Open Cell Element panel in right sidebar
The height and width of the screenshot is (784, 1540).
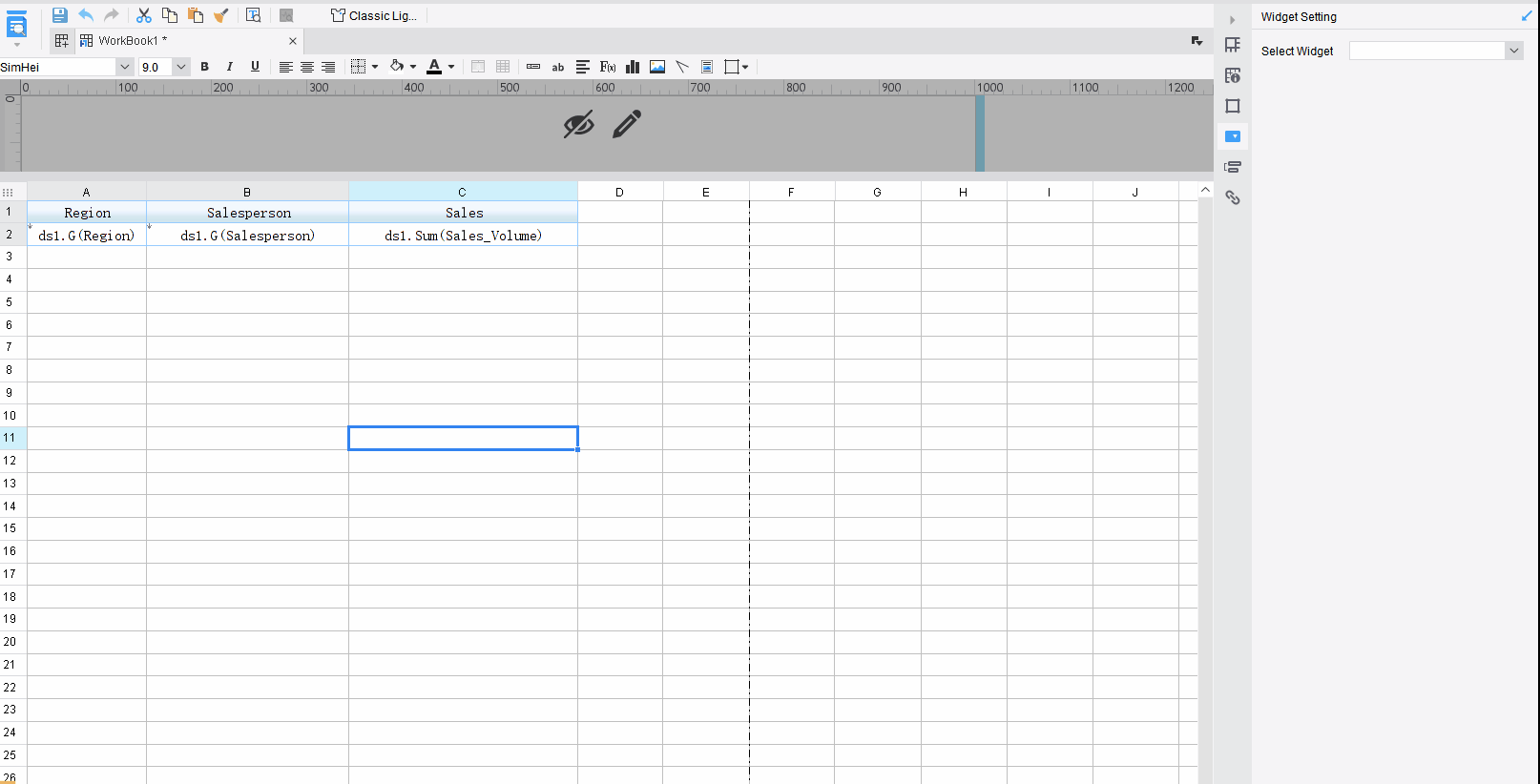tap(1233, 45)
